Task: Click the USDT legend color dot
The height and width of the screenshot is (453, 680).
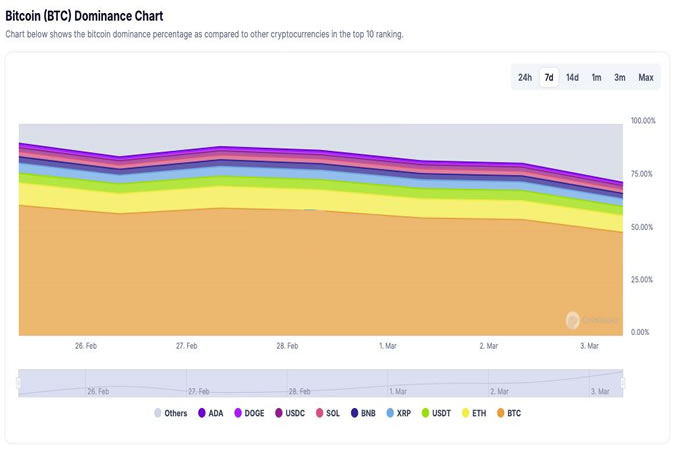Action: click(425, 413)
